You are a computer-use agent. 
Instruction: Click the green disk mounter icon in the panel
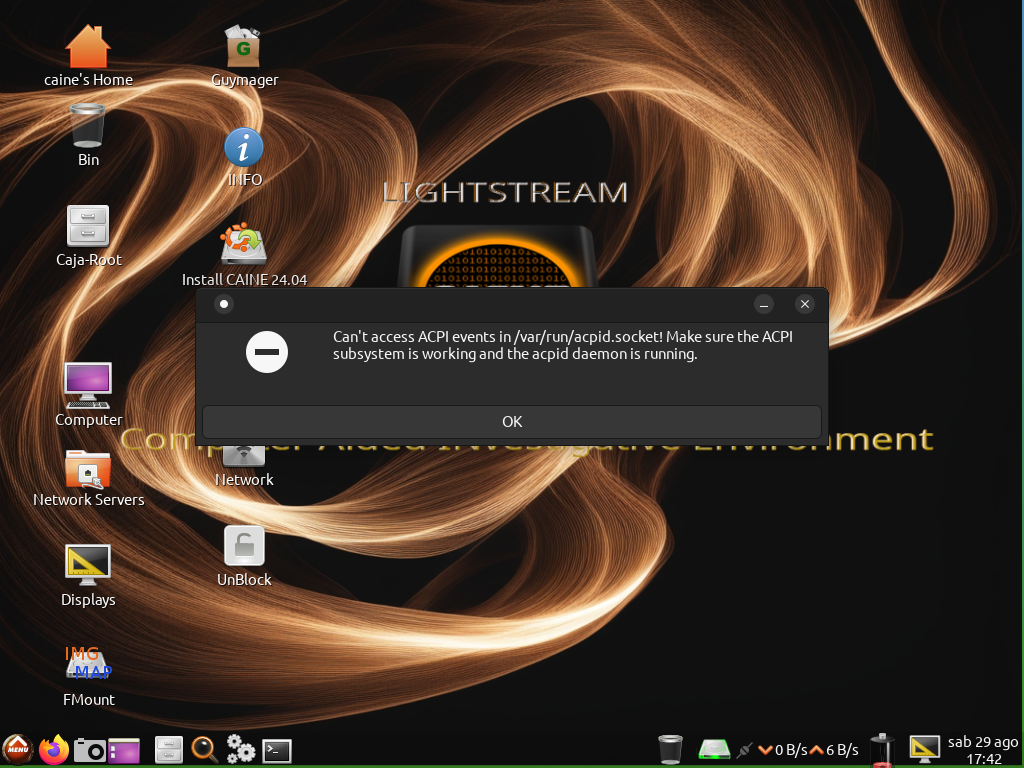(714, 749)
